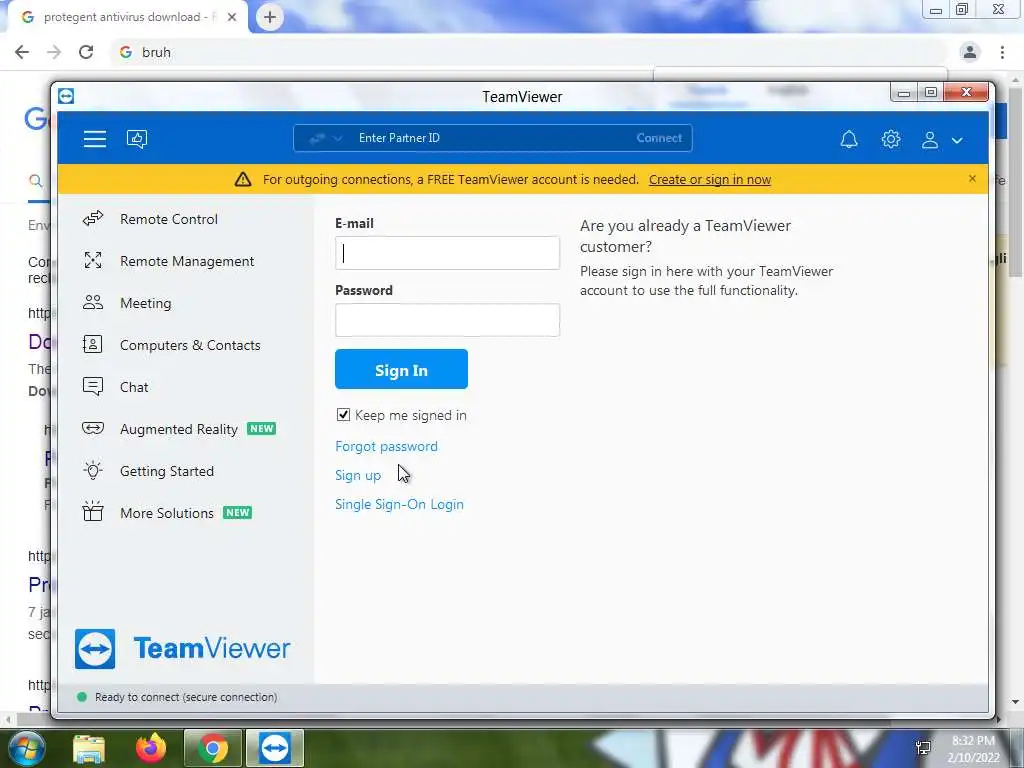Open a new Chrome tab
This screenshot has width=1024, height=768.
tap(270, 17)
